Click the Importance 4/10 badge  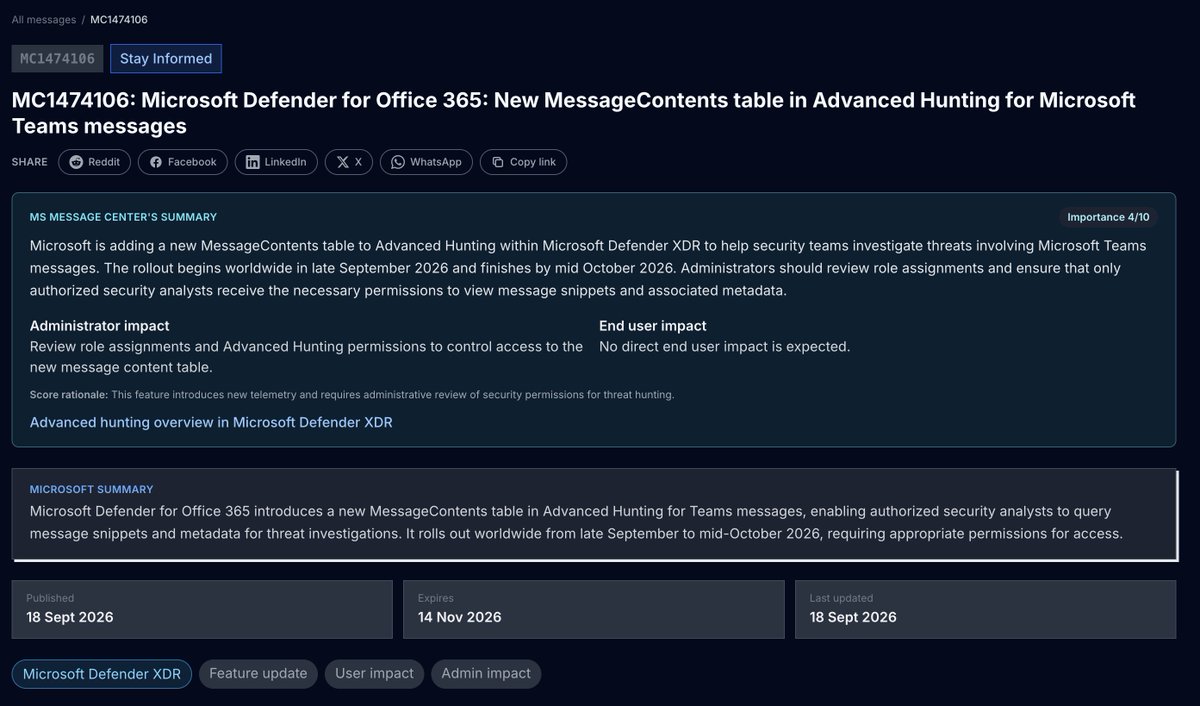tap(1108, 217)
